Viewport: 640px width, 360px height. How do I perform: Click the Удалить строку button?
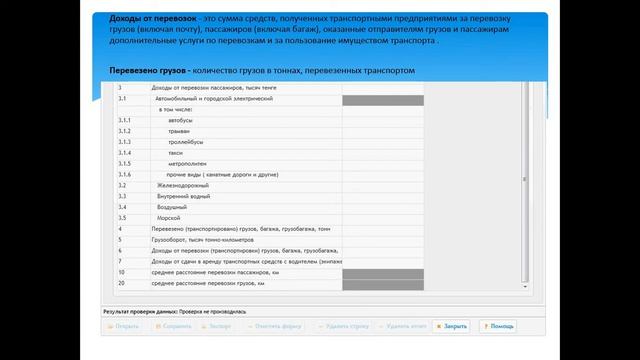[343, 326]
